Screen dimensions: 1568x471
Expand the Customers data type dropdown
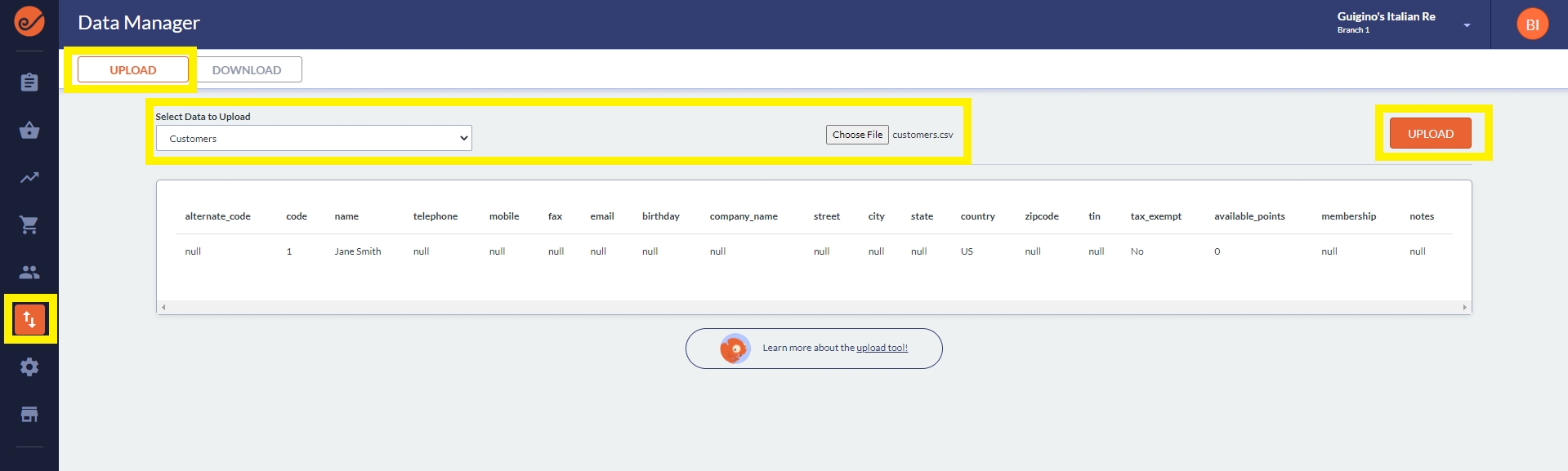pyautogui.click(x=314, y=139)
